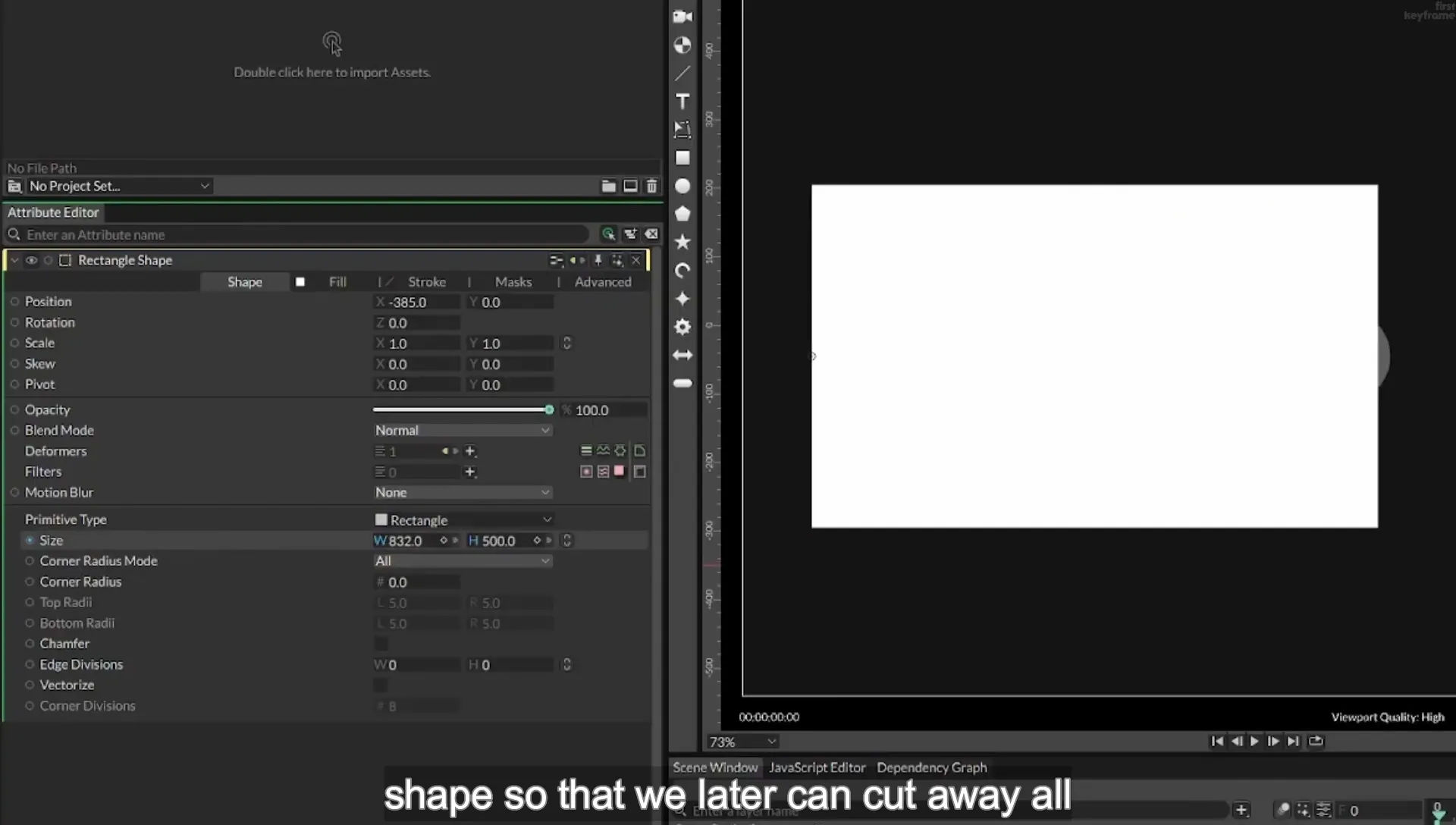The width and height of the screenshot is (1456, 825).
Task: Open the JavaScript Editor tab
Action: click(x=817, y=767)
